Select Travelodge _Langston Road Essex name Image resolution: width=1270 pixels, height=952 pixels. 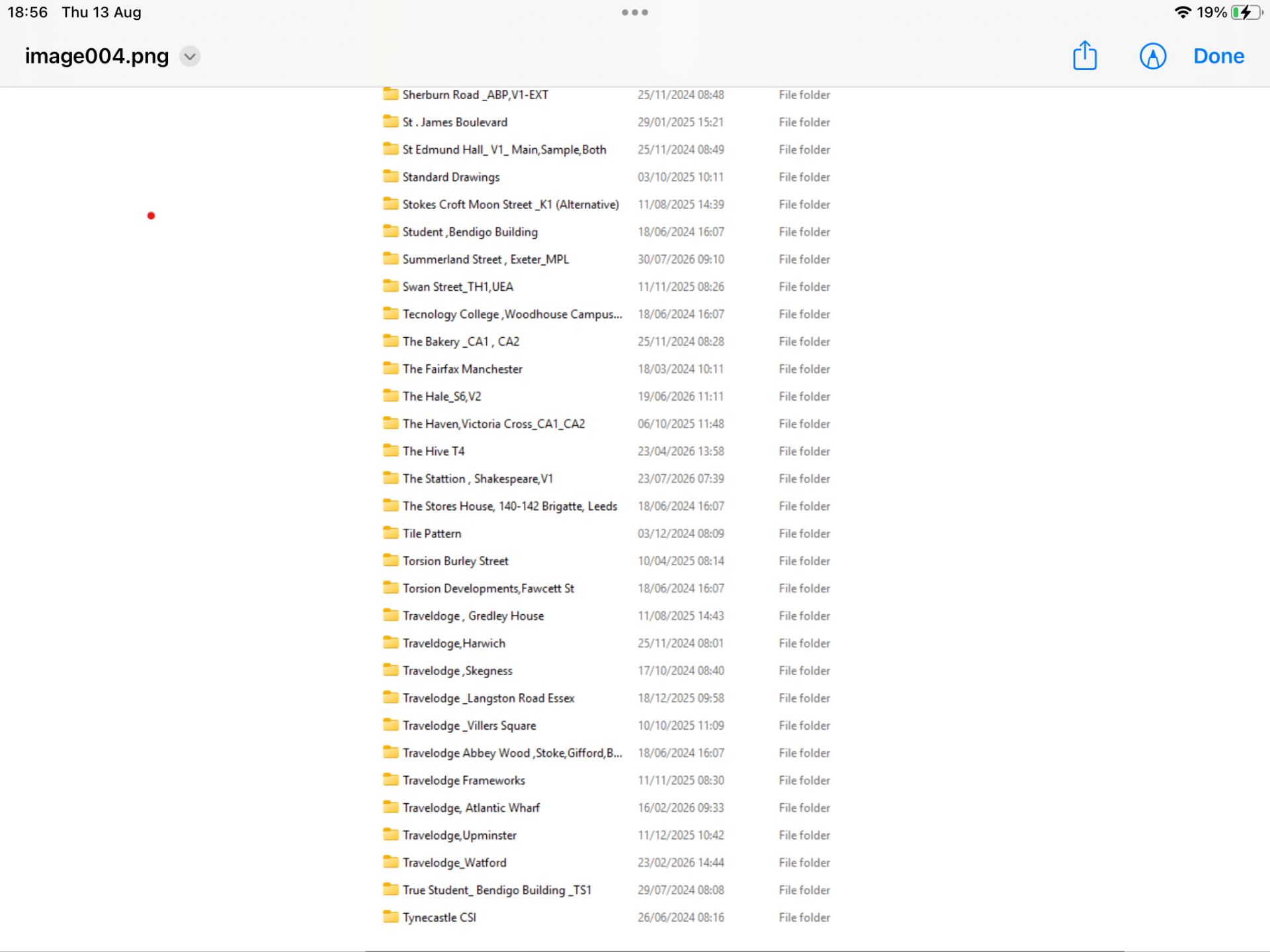(488, 698)
